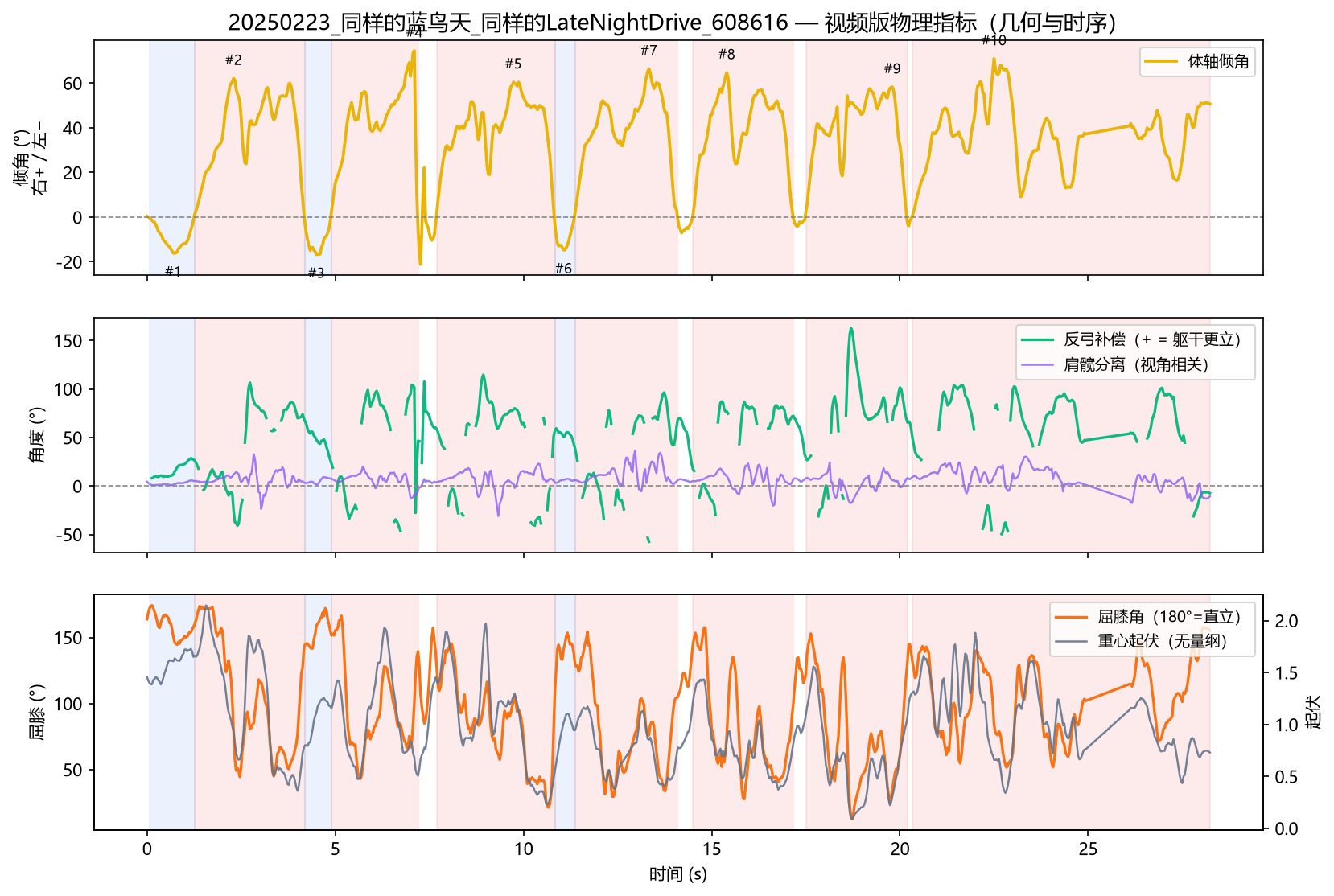Click the purple line sample beside 肩髋分离

pyautogui.click(x=1038, y=364)
